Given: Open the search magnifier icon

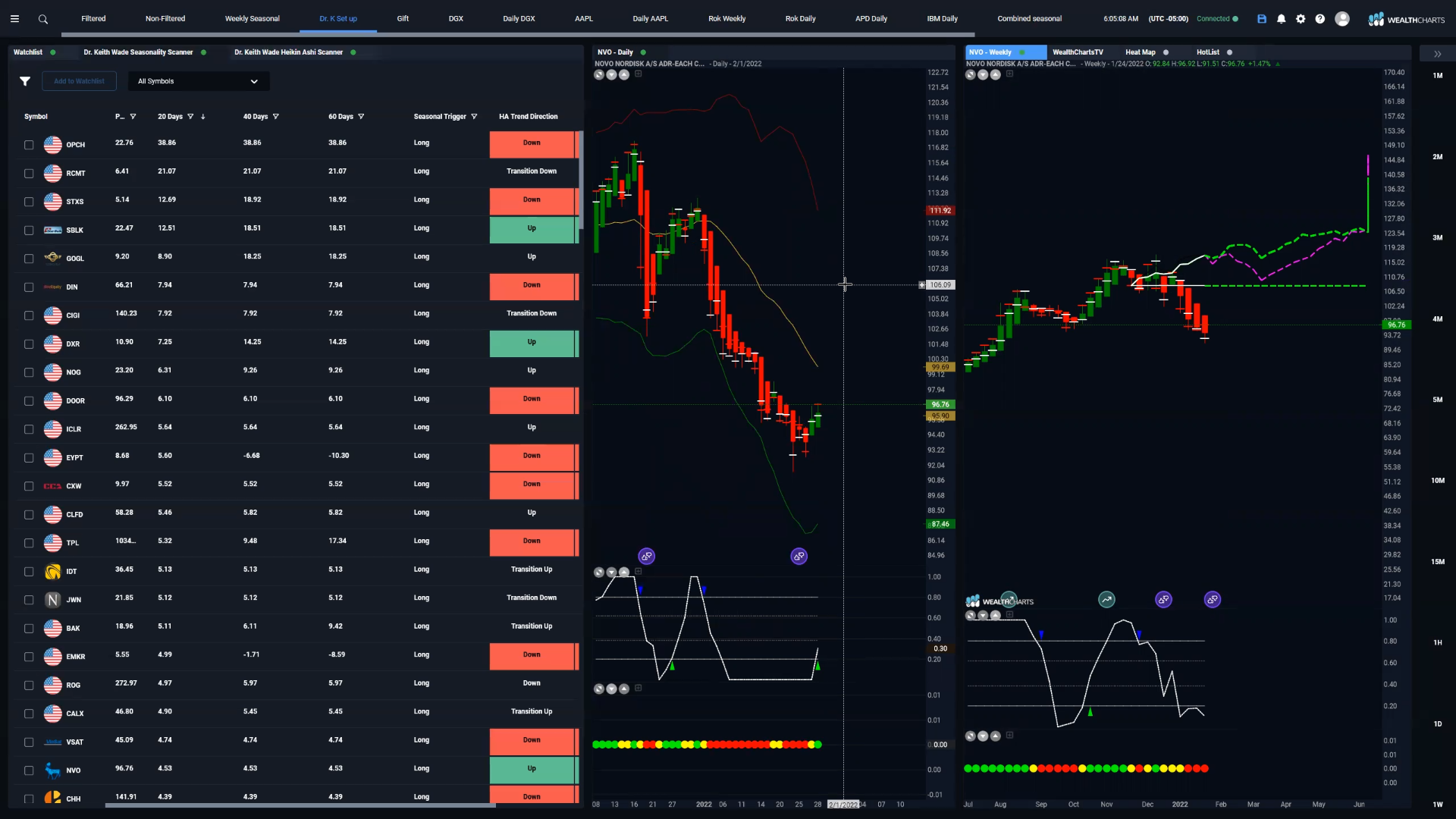Looking at the screenshot, I should [x=43, y=19].
